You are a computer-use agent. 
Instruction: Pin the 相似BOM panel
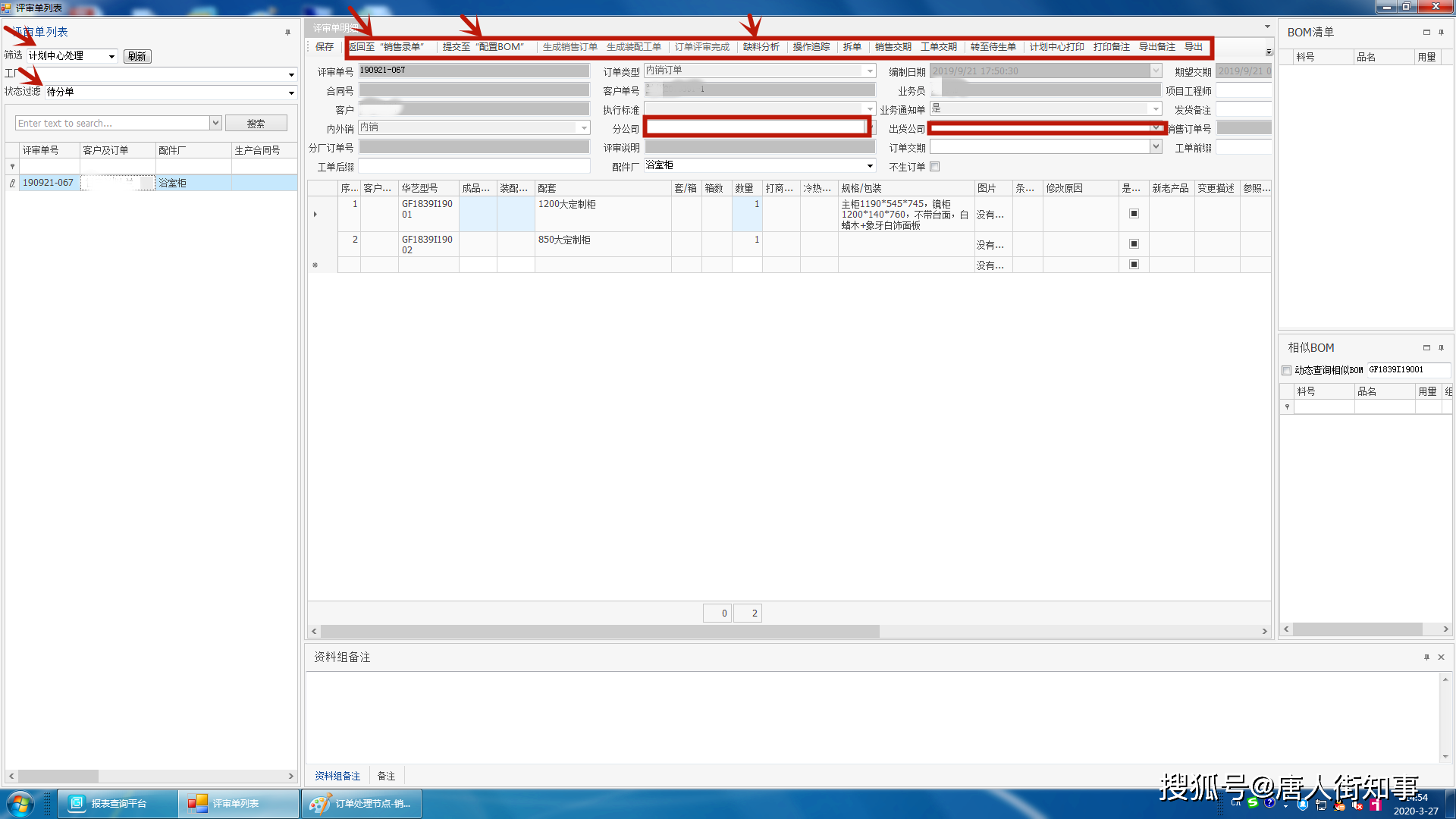point(1441,348)
